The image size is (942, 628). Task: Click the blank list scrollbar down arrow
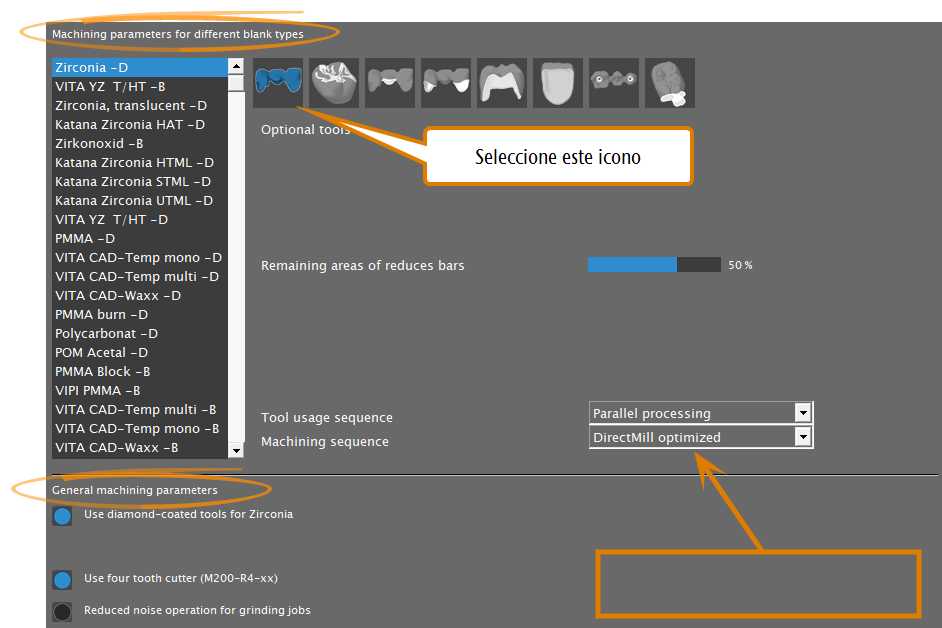coord(236,450)
